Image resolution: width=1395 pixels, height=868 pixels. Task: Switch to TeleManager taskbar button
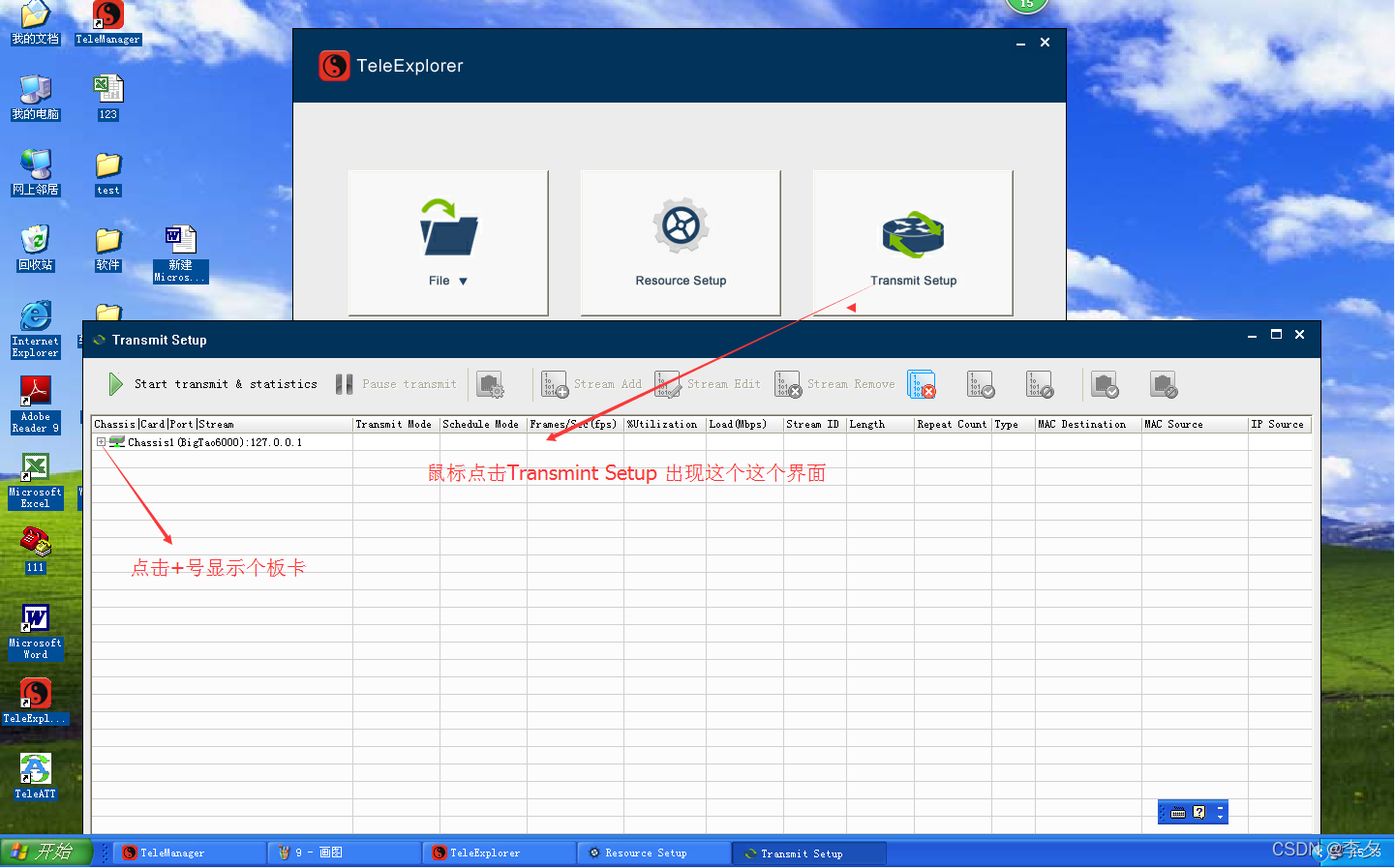tap(190, 853)
